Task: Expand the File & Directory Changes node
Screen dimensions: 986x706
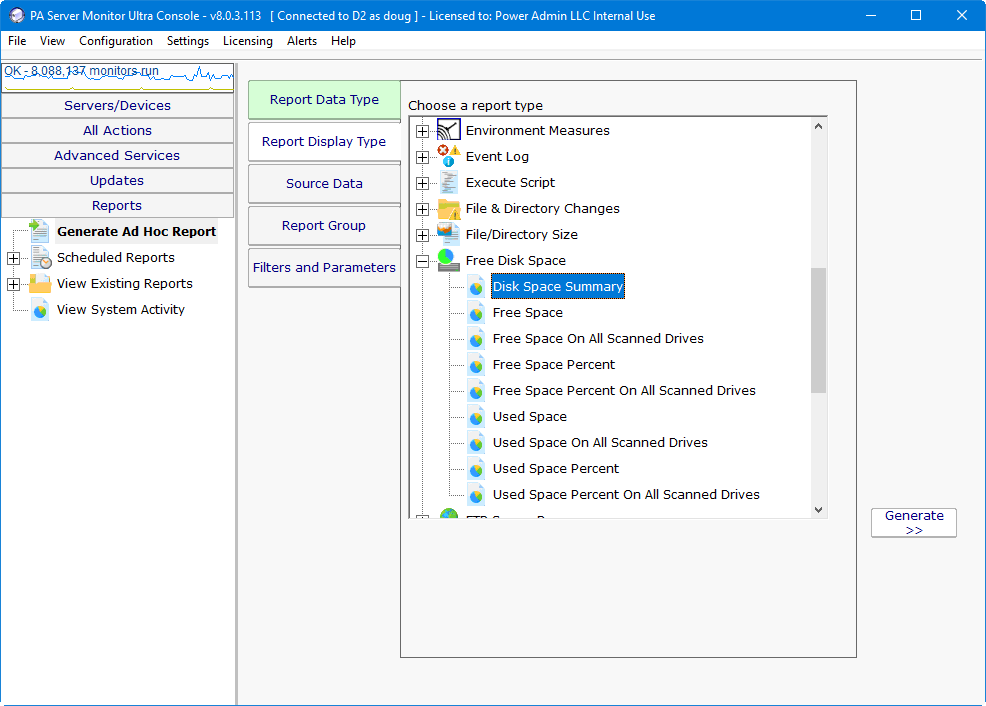Action: point(423,209)
